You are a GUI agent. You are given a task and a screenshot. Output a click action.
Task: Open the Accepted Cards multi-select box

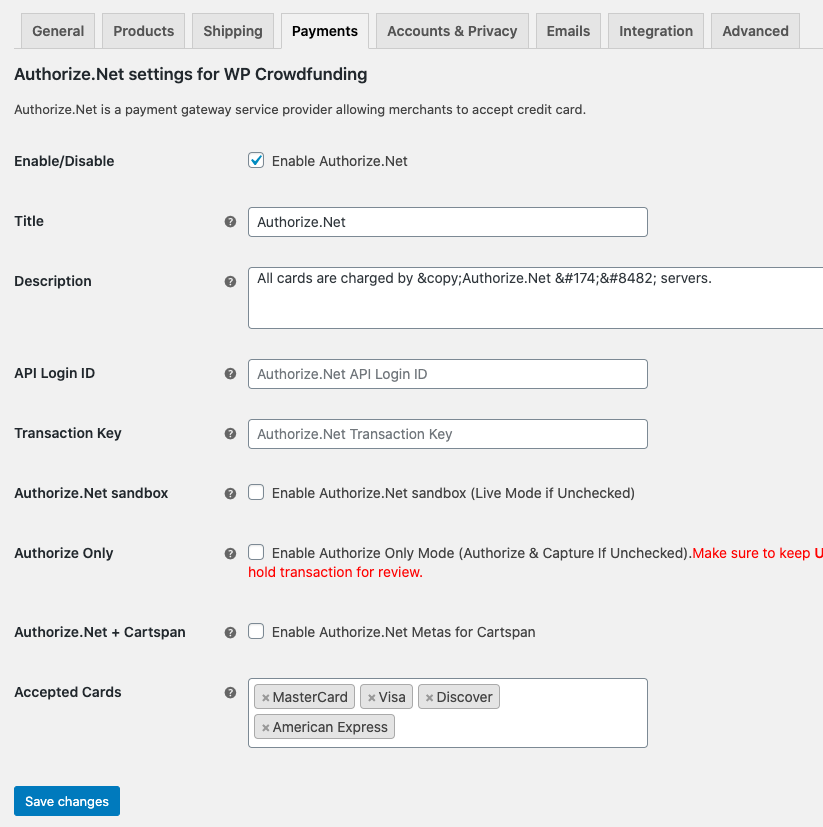pos(448,713)
